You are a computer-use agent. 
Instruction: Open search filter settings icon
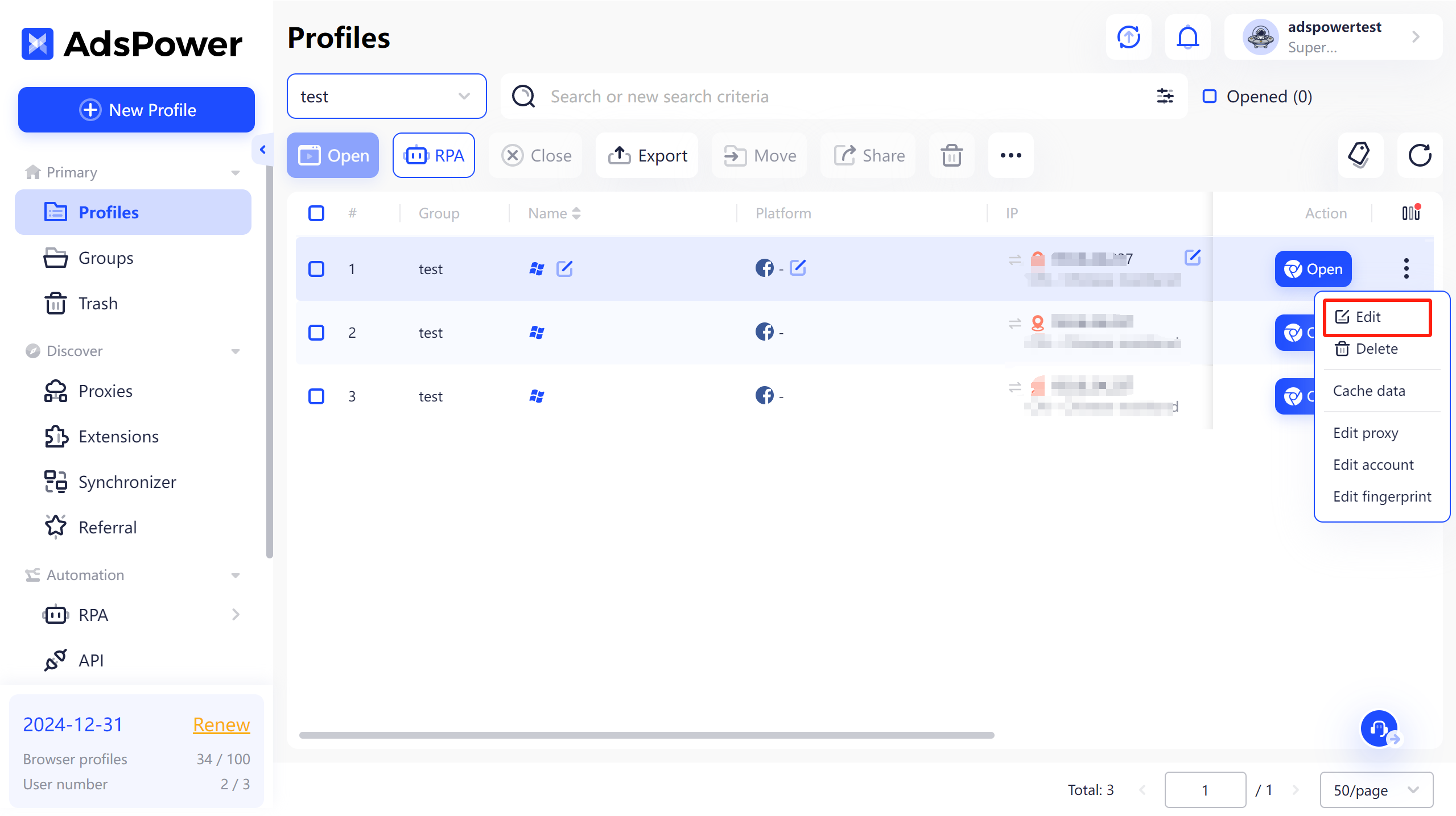coord(1165,96)
